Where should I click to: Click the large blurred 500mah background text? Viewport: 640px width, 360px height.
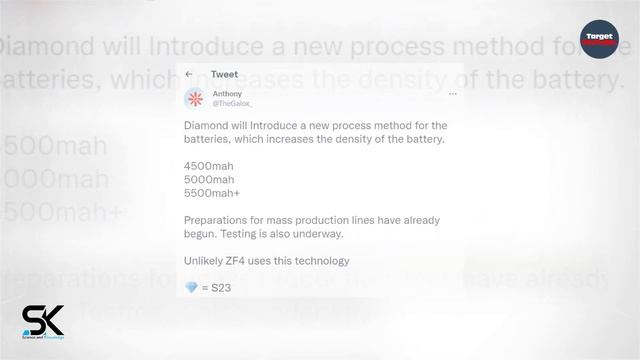pos(55,146)
